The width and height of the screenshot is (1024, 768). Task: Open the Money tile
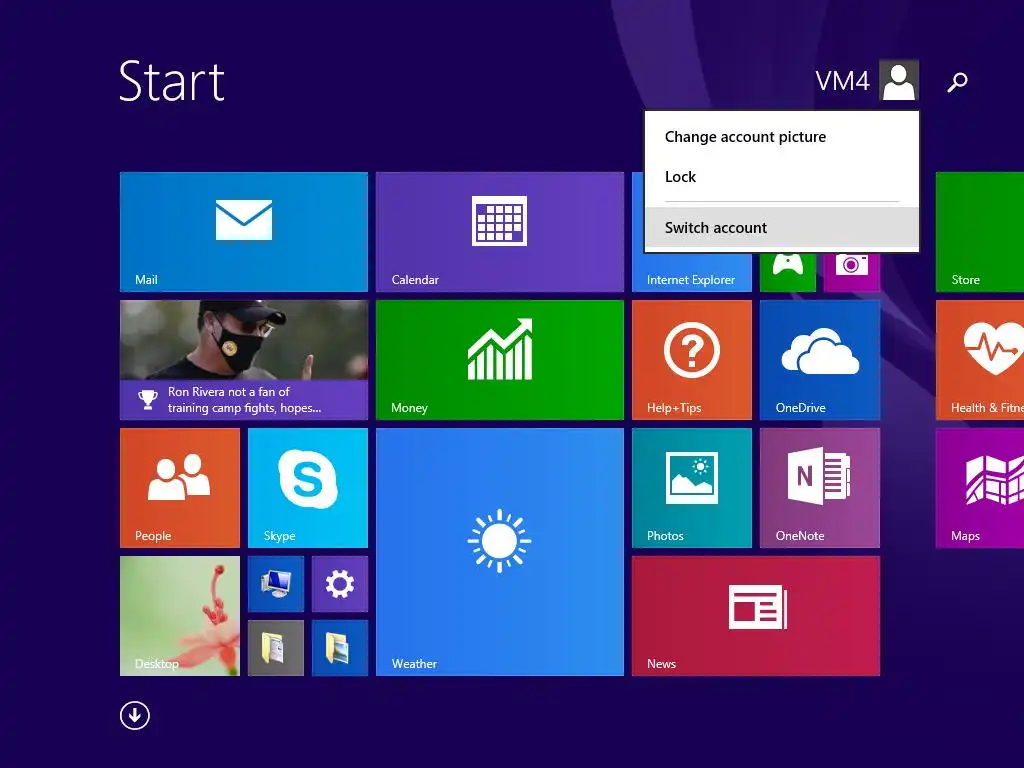(500, 360)
